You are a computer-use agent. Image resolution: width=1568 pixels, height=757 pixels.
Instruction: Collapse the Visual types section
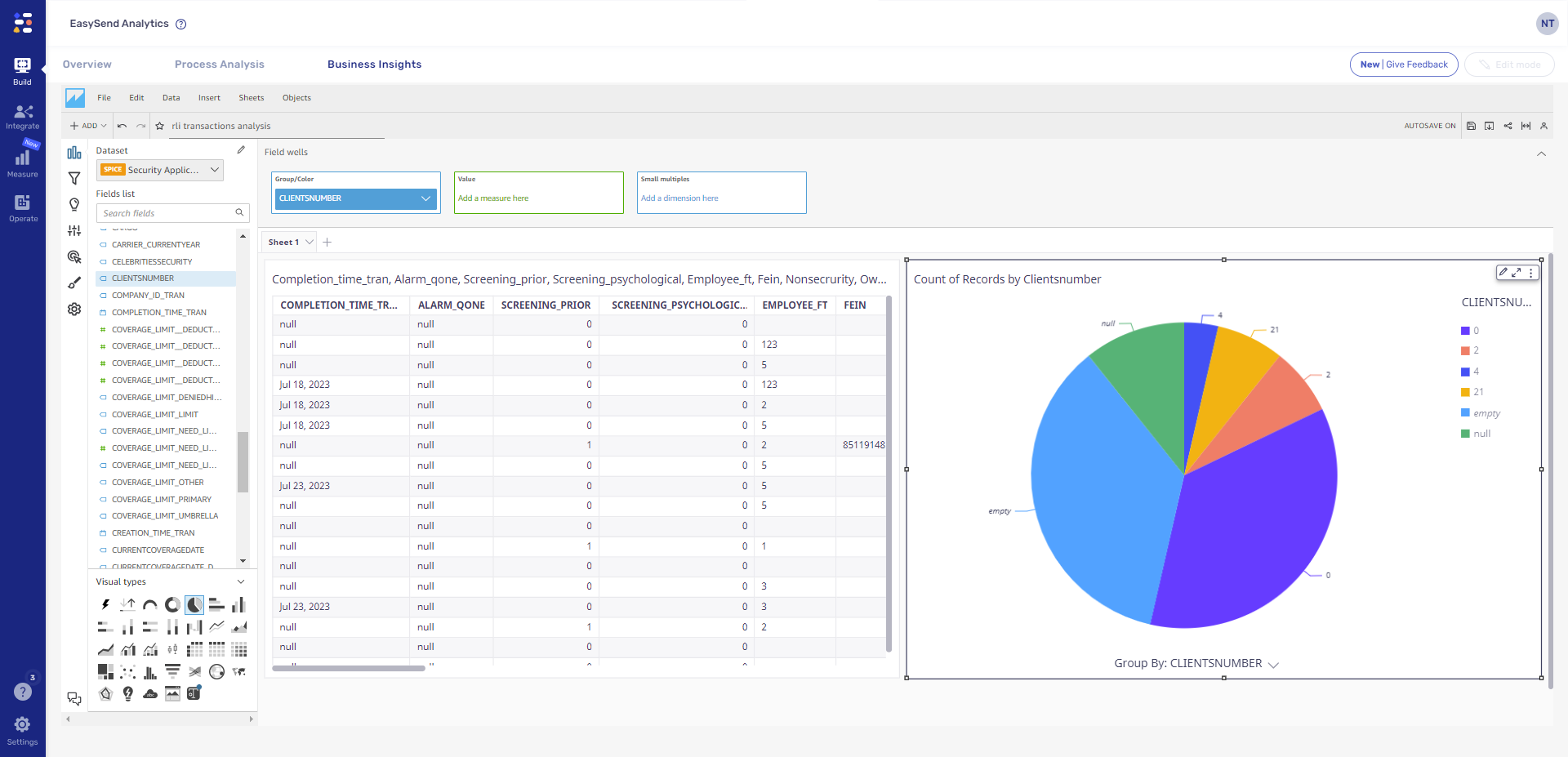click(x=240, y=581)
